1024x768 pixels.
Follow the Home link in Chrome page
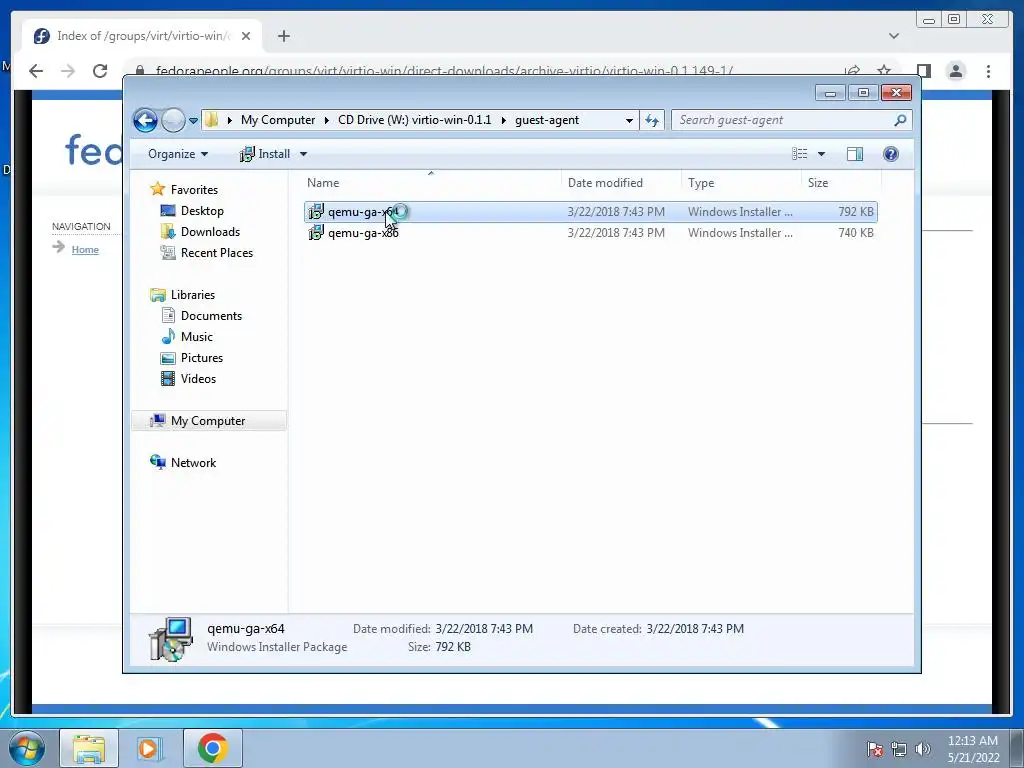point(85,249)
